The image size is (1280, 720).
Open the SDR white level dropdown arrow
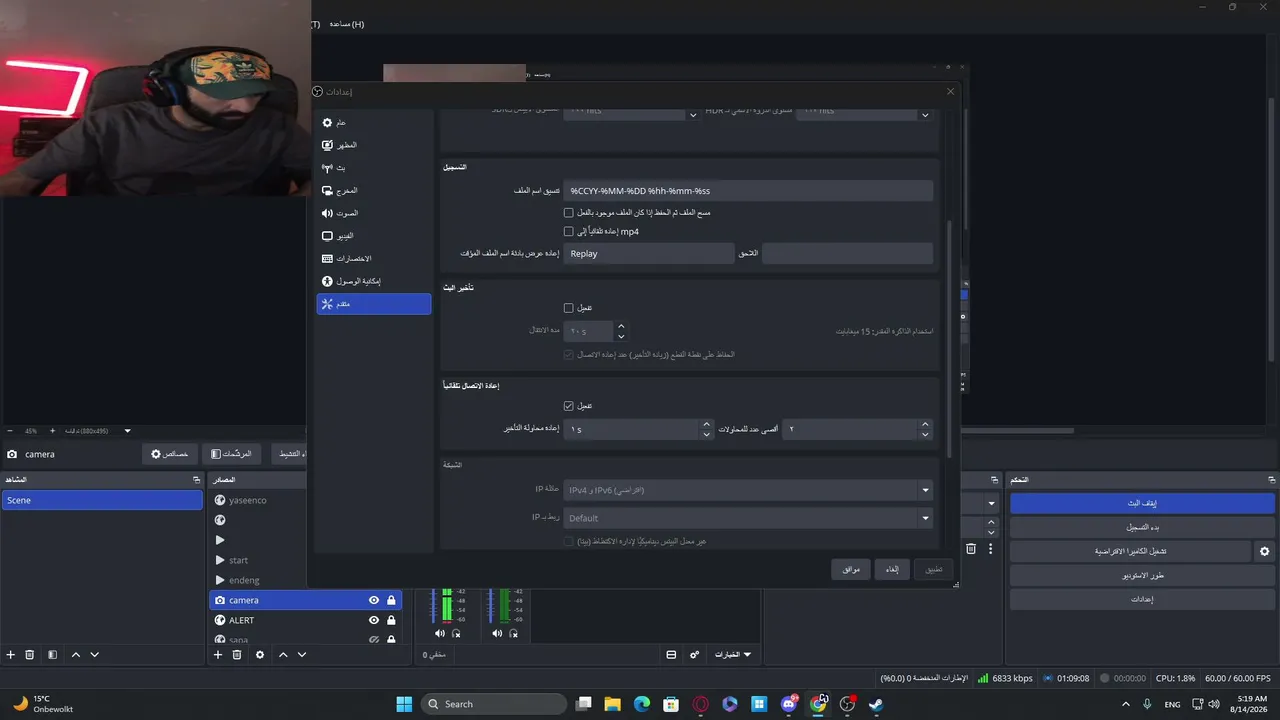[x=692, y=114]
